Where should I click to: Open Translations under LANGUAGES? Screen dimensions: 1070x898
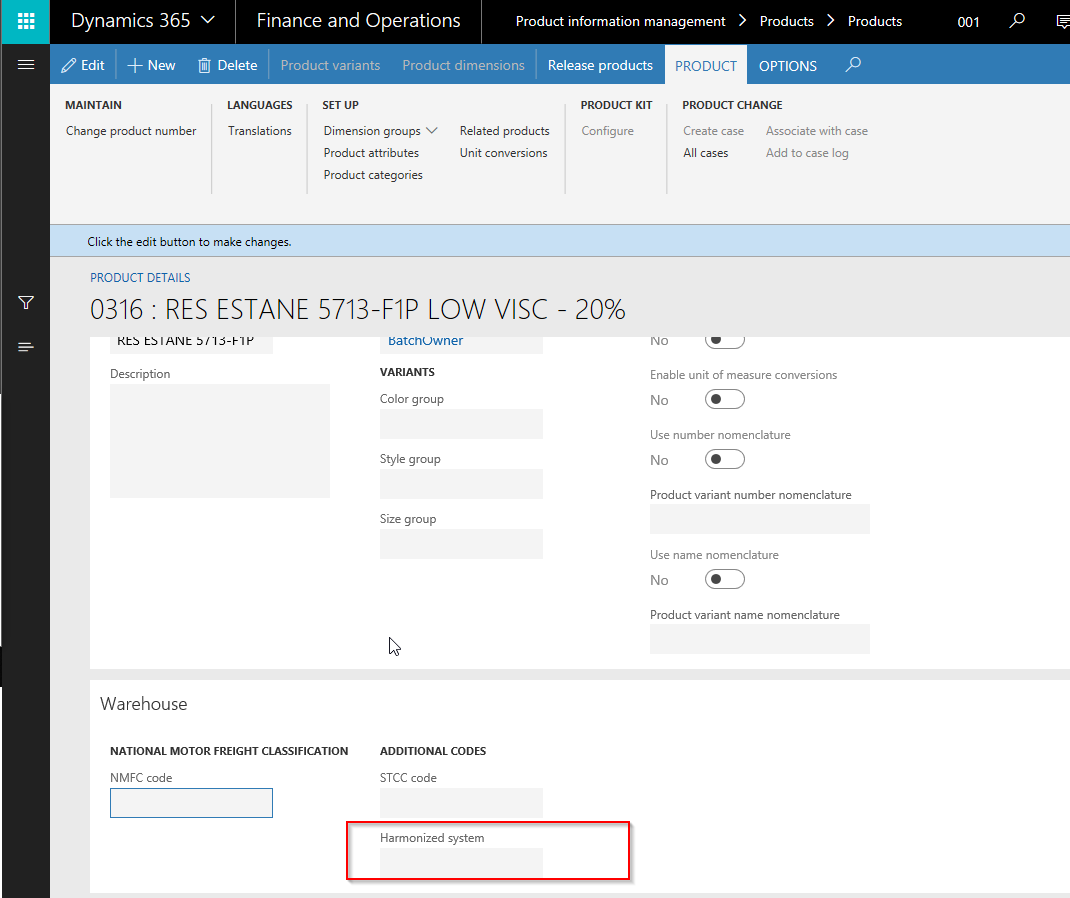click(259, 130)
